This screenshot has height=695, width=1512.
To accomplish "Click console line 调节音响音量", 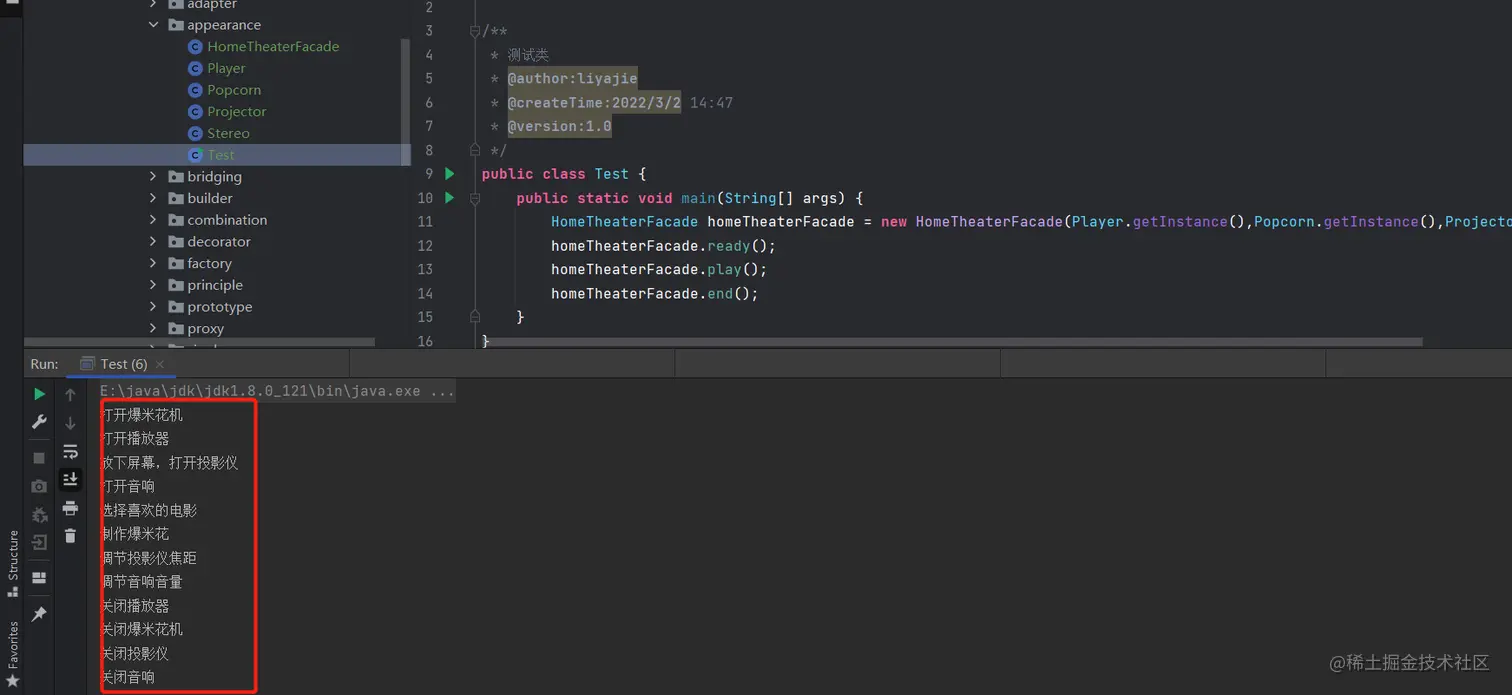I will 142,582.
